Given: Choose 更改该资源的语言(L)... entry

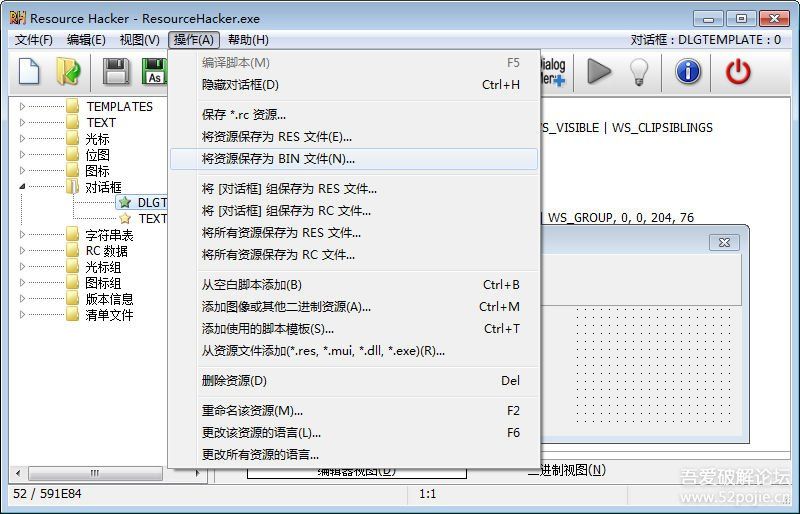Looking at the screenshot, I should click(354, 433).
